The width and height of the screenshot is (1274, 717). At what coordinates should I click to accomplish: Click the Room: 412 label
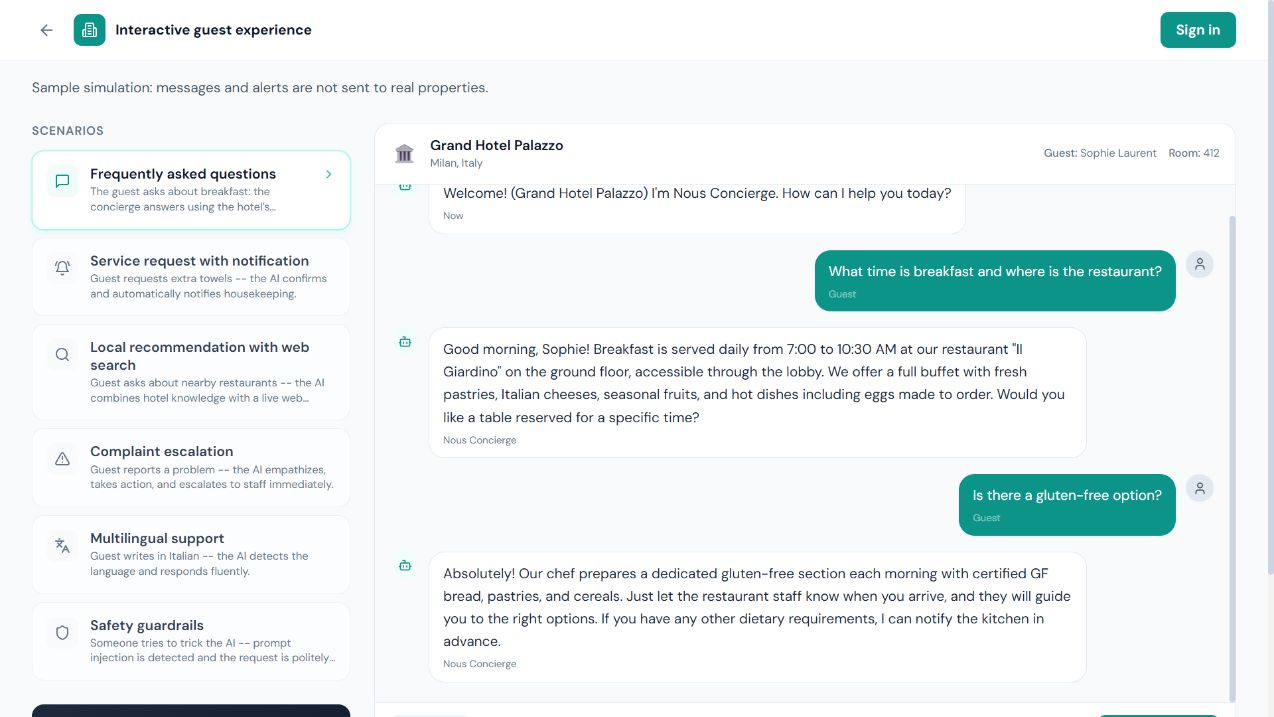pos(1194,153)
